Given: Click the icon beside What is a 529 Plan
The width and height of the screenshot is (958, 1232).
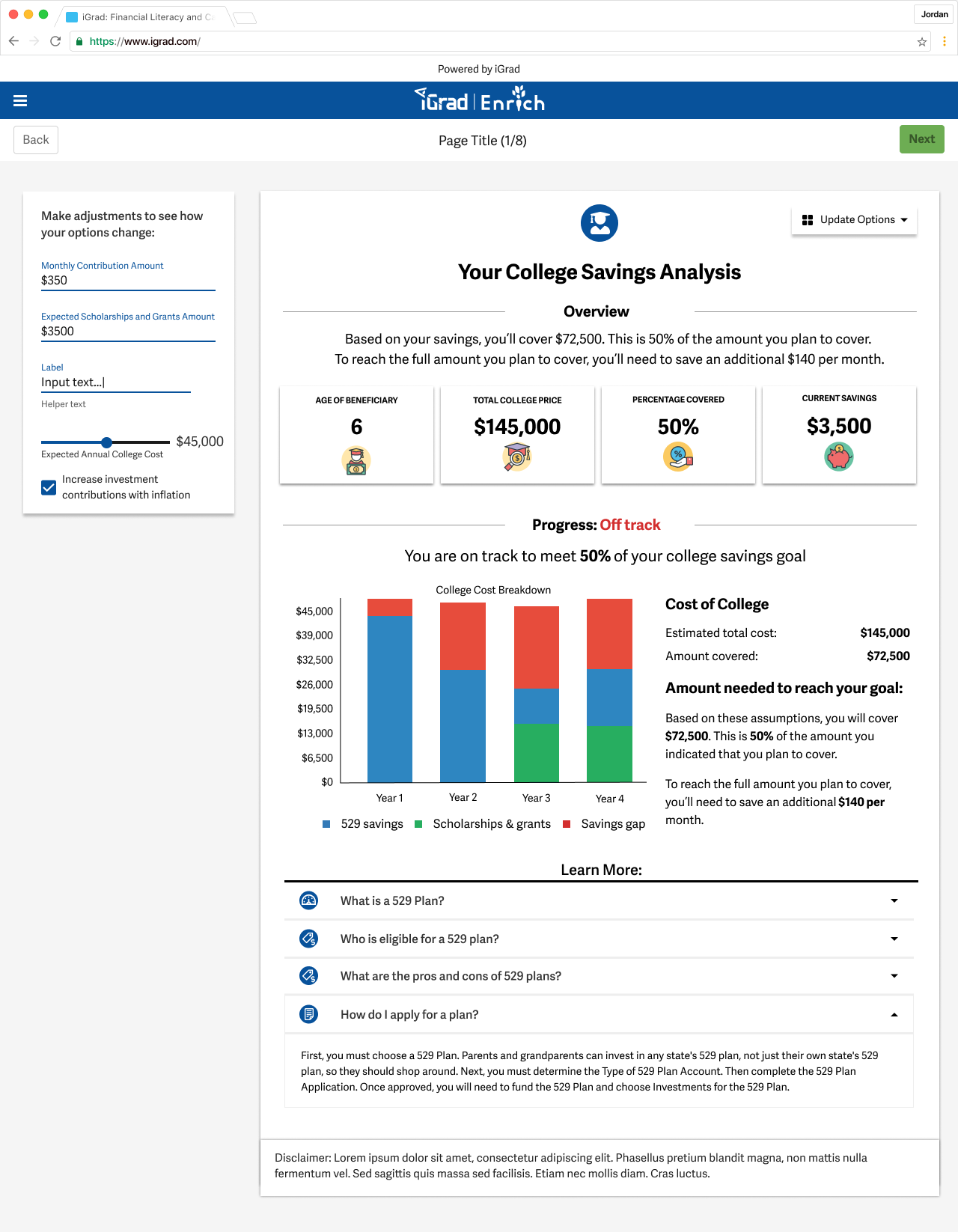Looking at the screenshot, I should (308, 900).
